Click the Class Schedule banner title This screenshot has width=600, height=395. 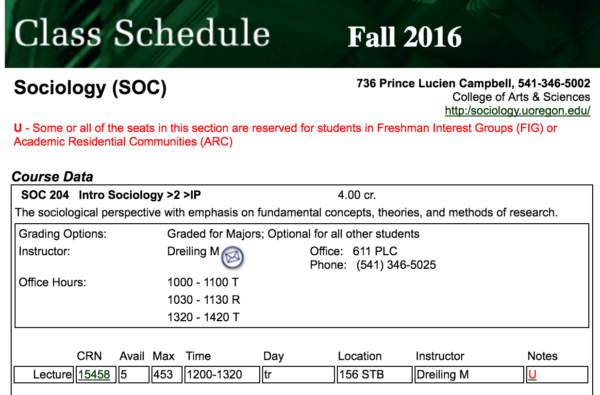(x=142, y=33)
